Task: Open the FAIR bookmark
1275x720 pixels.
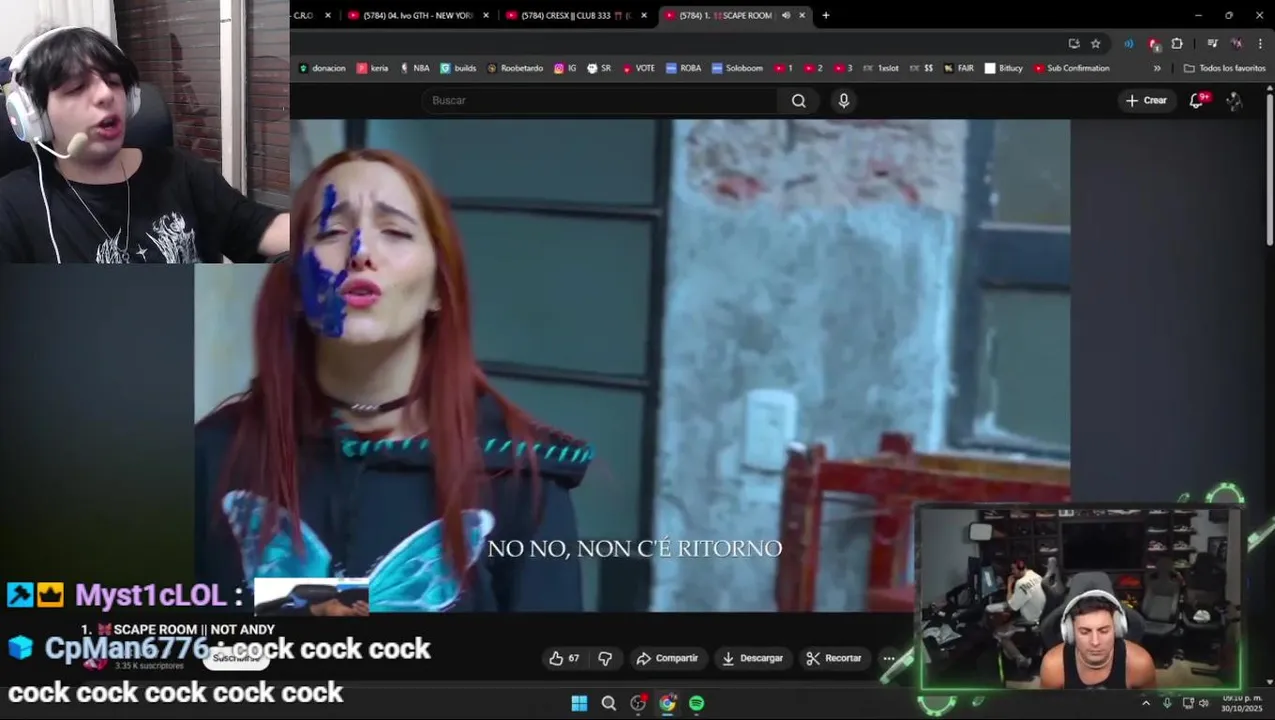Action: 958,68
